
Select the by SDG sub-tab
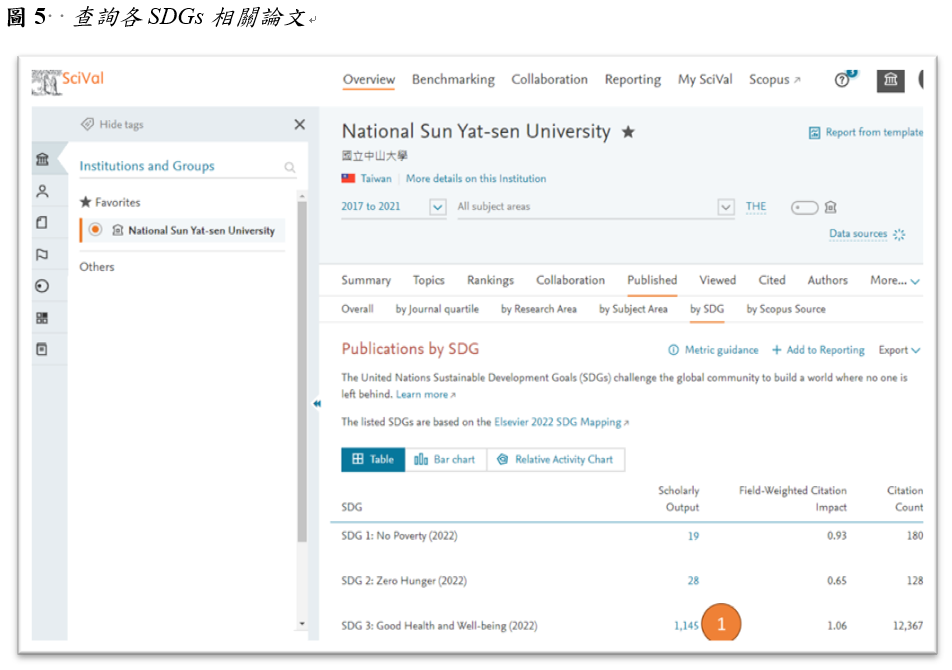(707, 309)
